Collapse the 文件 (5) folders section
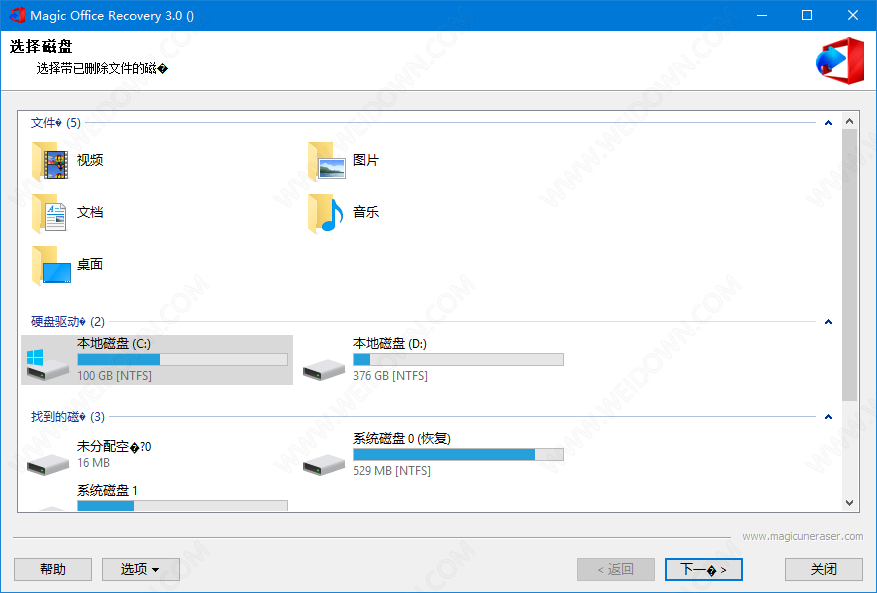 [x=828, y=123]
